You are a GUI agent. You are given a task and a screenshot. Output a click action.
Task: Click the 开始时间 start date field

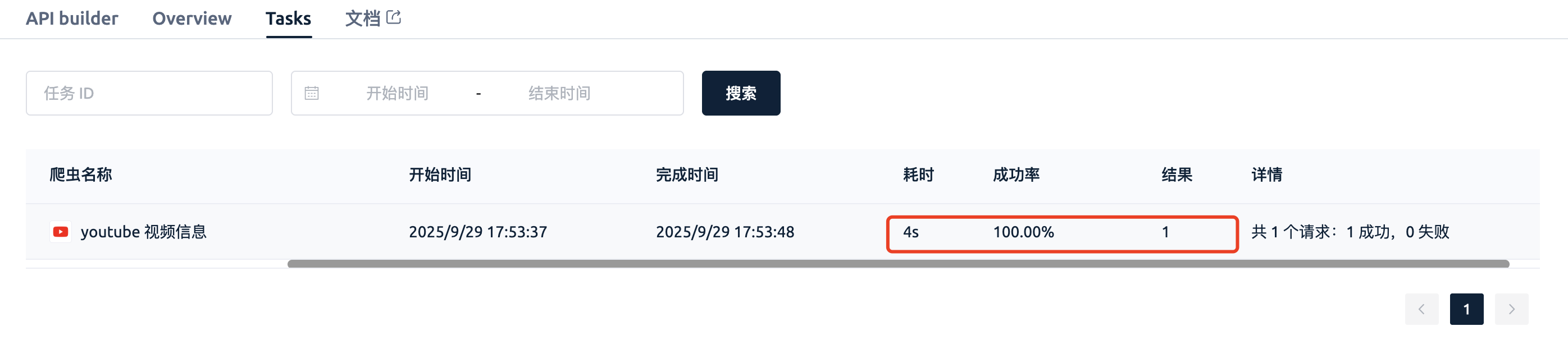tap(398, 93)
